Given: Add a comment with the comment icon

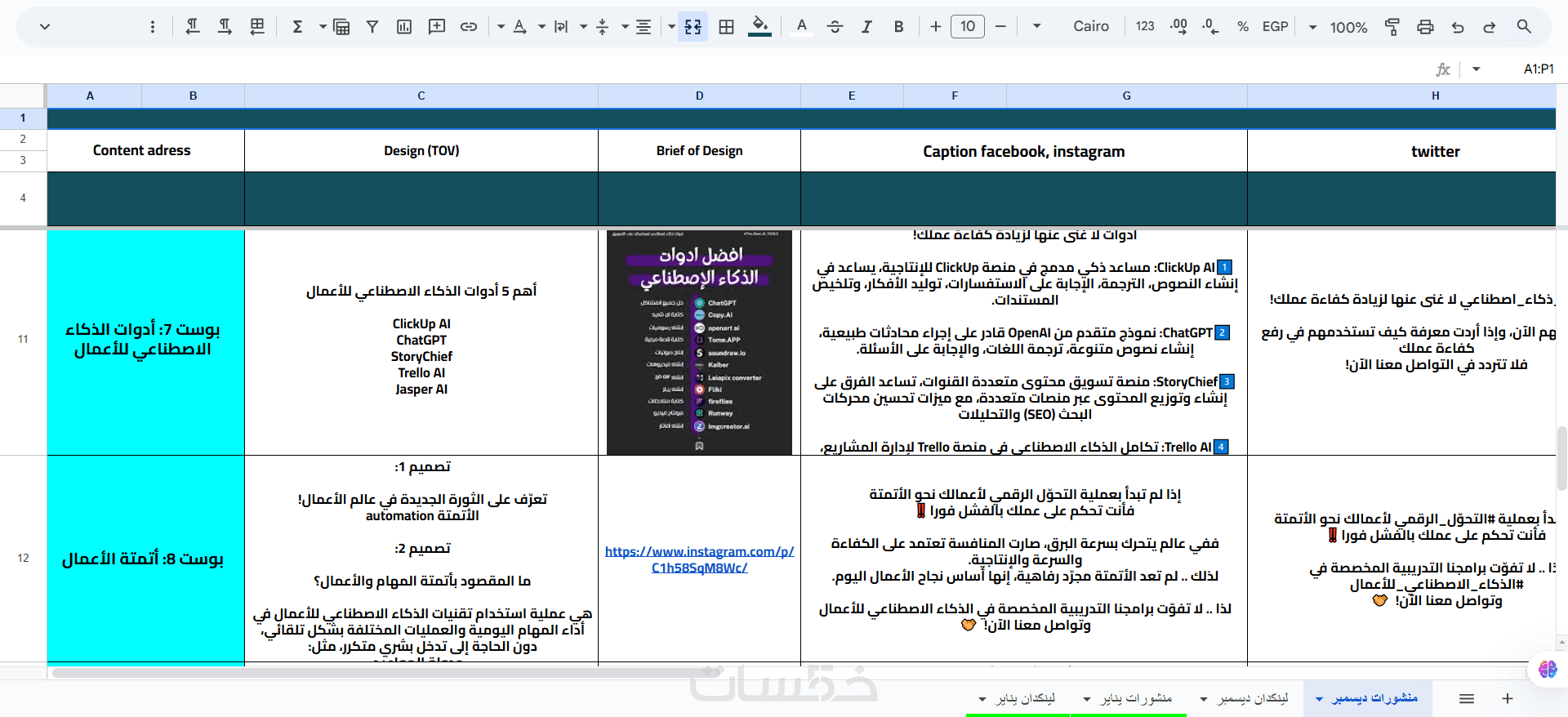Looking at the screenshot, I should (437, 27).
